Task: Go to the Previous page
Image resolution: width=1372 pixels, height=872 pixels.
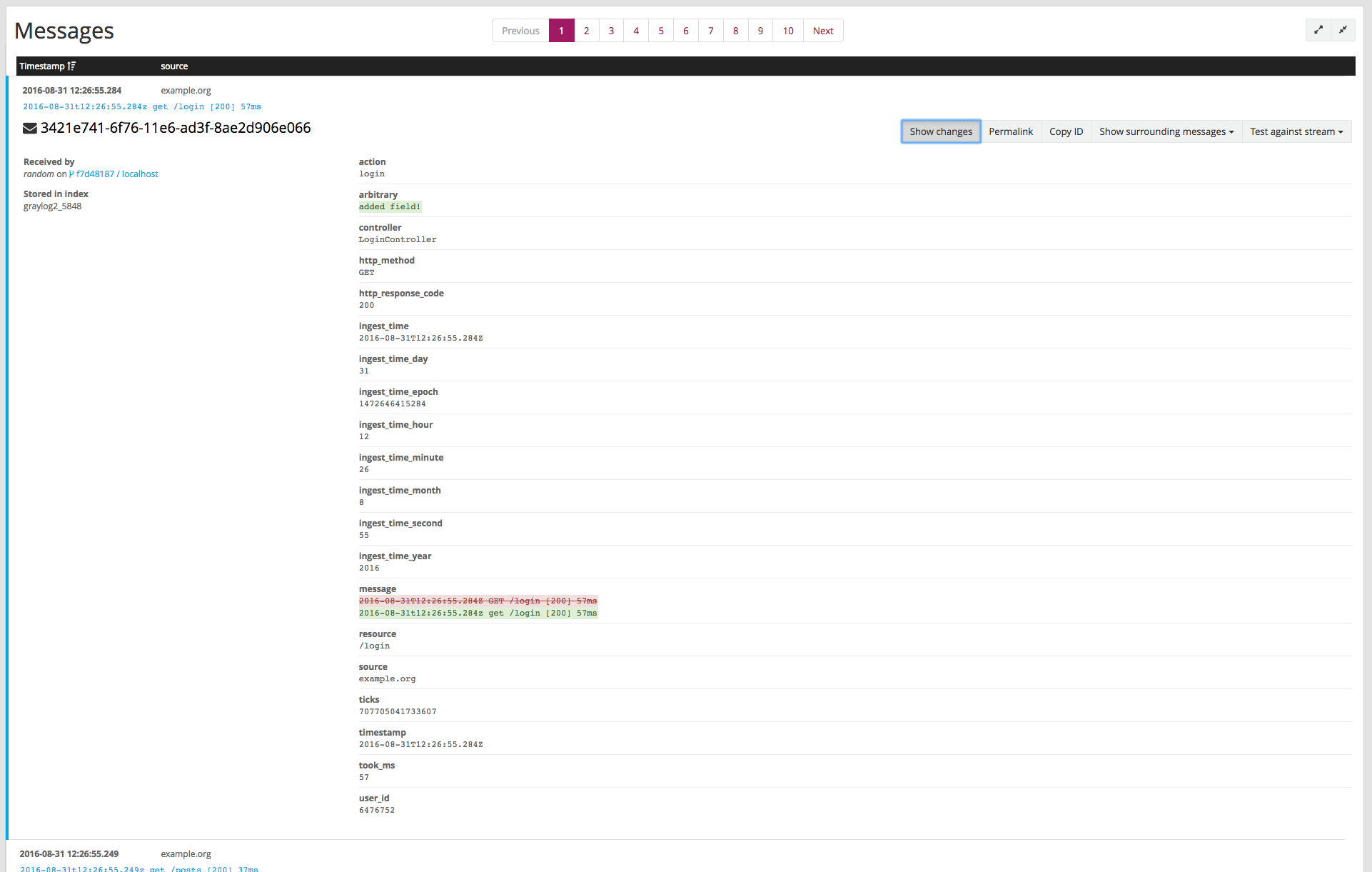Action: [520, 31]
